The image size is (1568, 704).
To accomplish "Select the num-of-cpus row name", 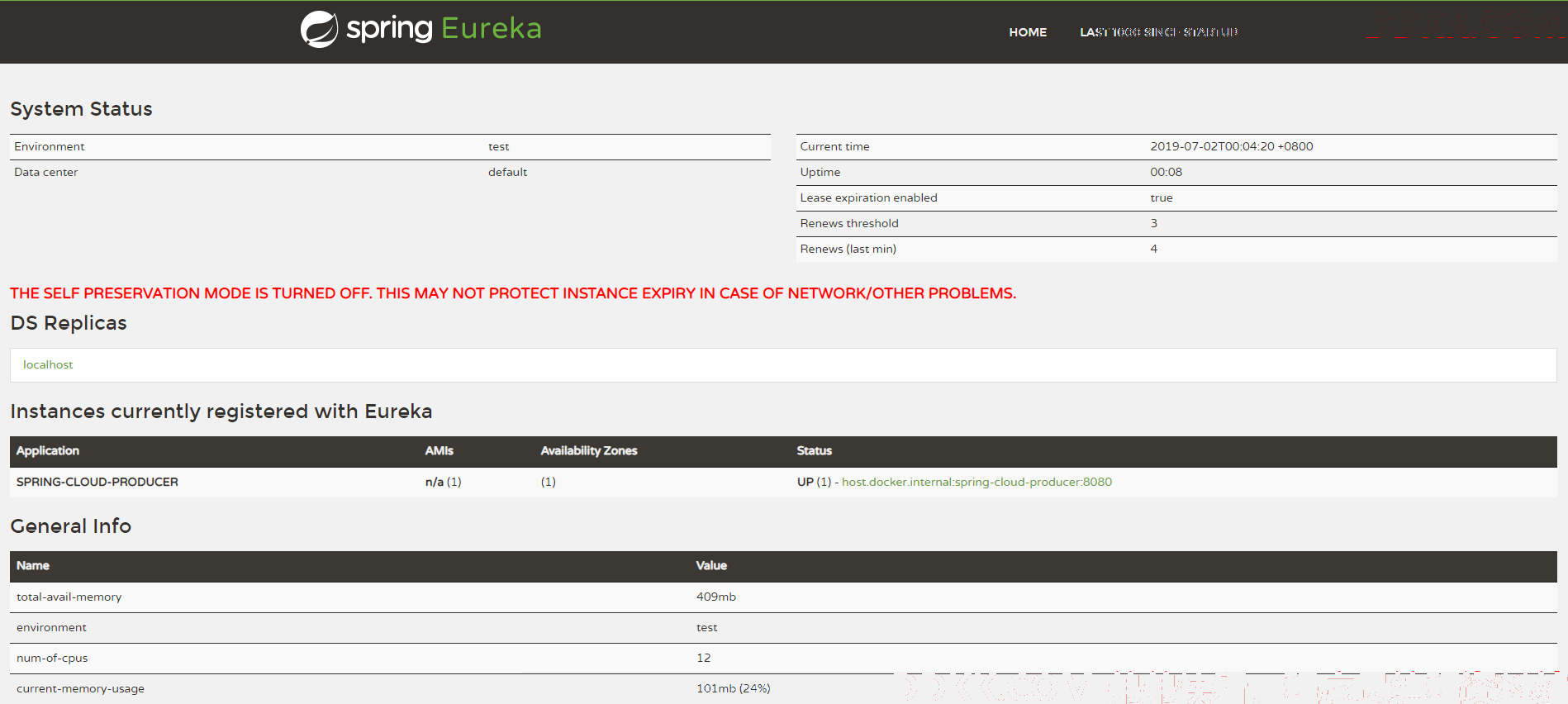I will point(52,658).
